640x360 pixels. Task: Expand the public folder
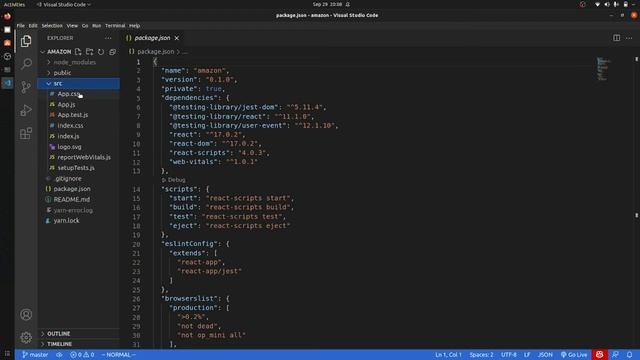62,73
